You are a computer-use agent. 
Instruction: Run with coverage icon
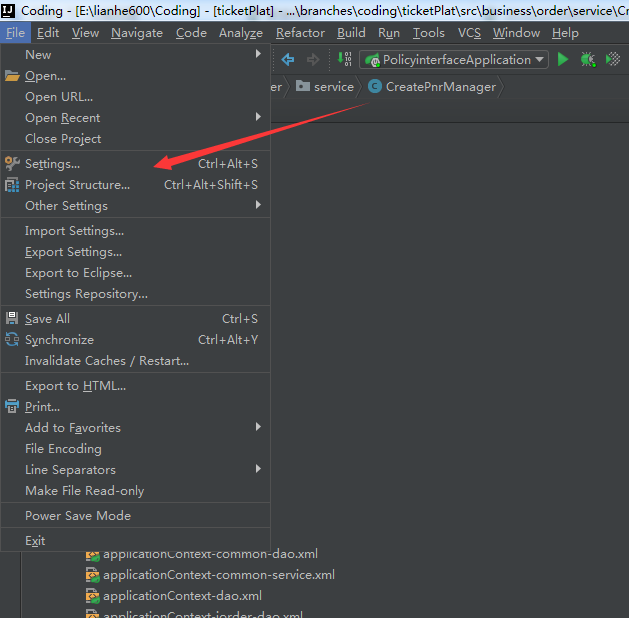pos(613,59)
